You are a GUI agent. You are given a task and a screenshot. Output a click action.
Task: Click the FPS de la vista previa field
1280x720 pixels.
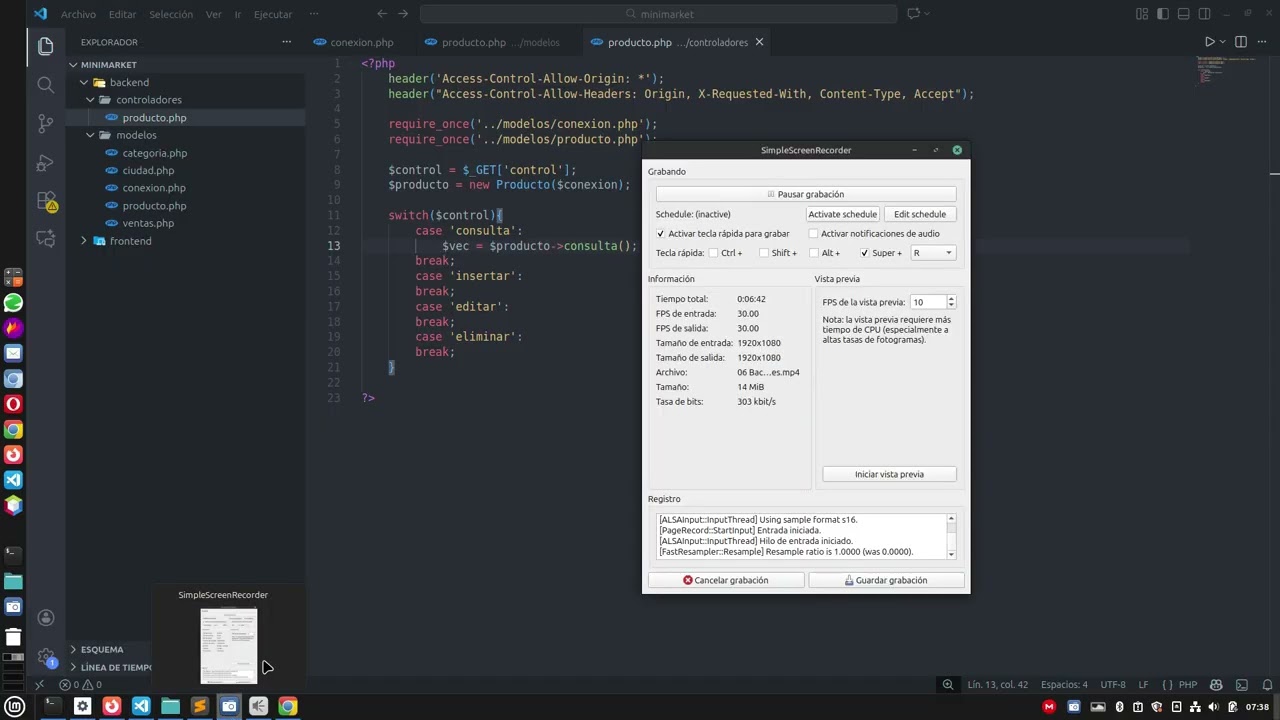click(927, 302)
